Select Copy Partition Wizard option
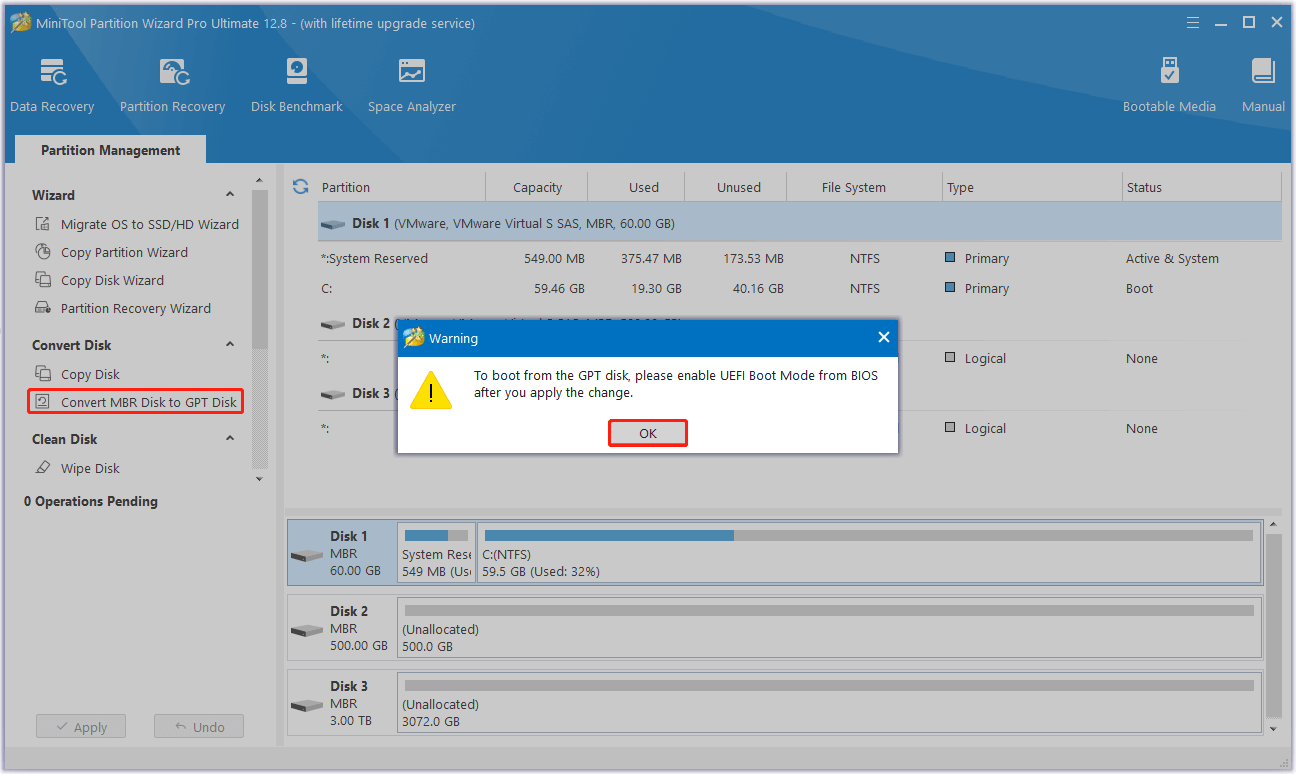The image size is (1297, 775). pyautogui.click(x=124, y=252)
